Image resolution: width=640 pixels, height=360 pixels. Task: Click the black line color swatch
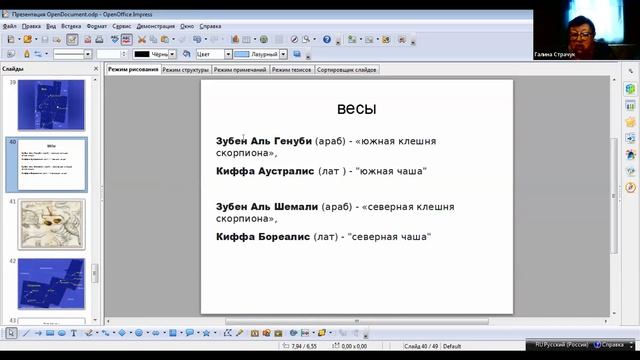(142, 54)
